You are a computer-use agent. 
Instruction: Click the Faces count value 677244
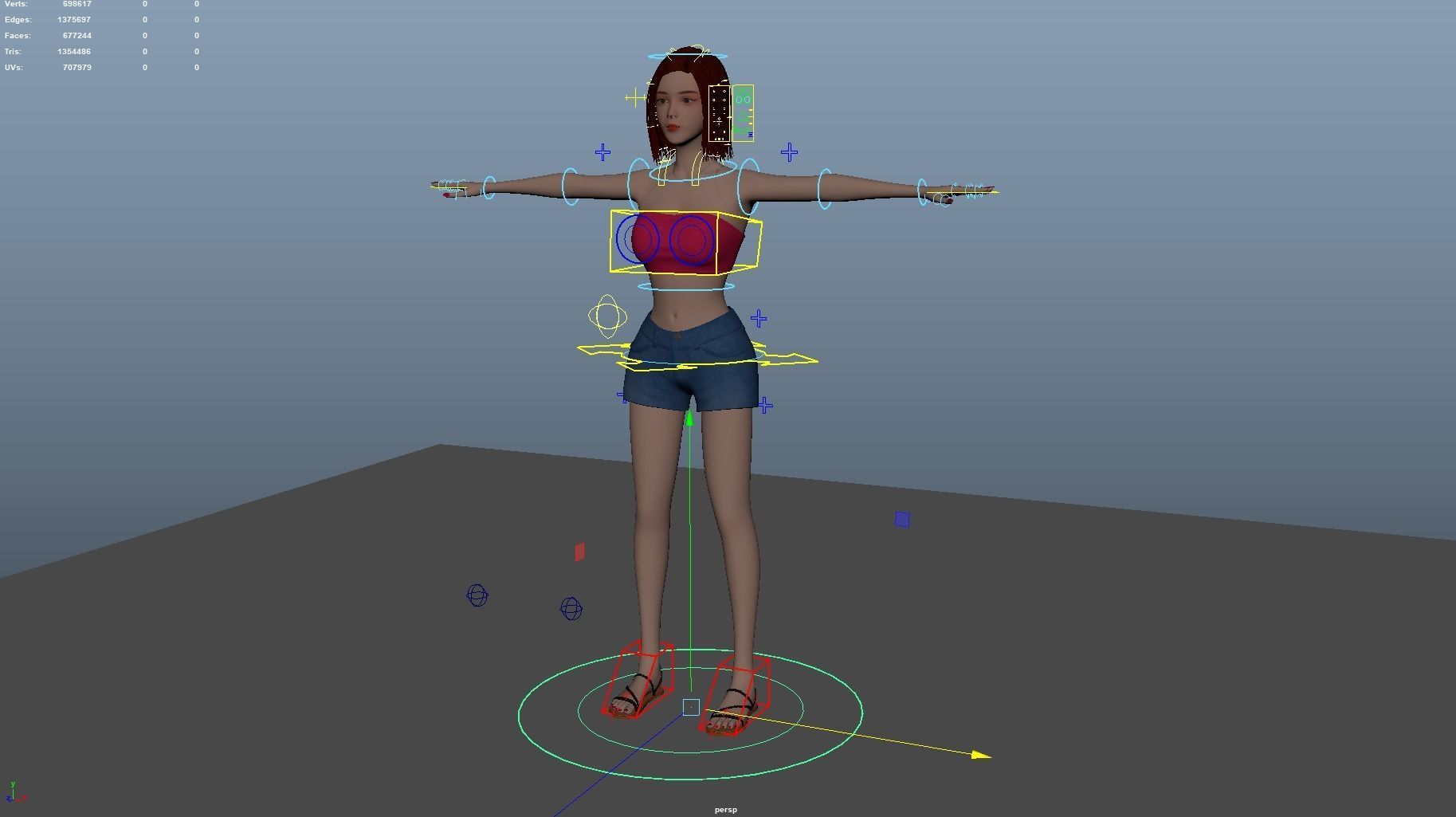[x=77, y=35]
